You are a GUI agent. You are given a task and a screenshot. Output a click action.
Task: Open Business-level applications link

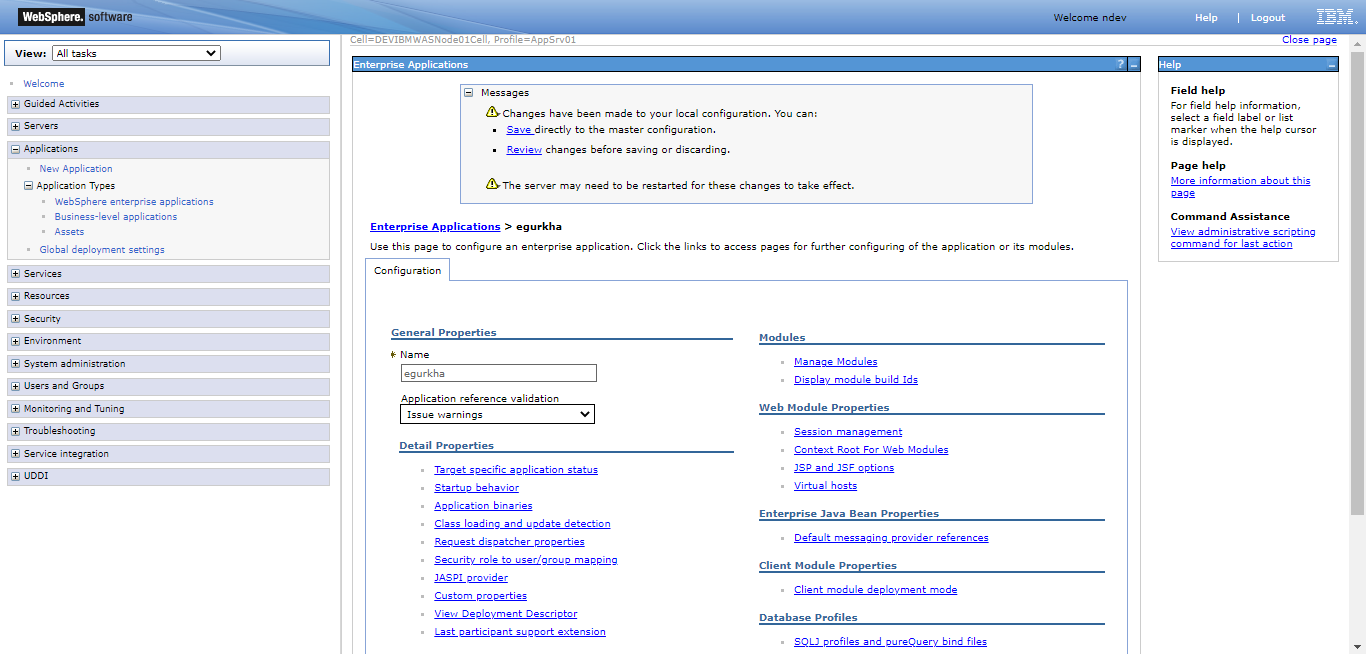coord(116,217)
